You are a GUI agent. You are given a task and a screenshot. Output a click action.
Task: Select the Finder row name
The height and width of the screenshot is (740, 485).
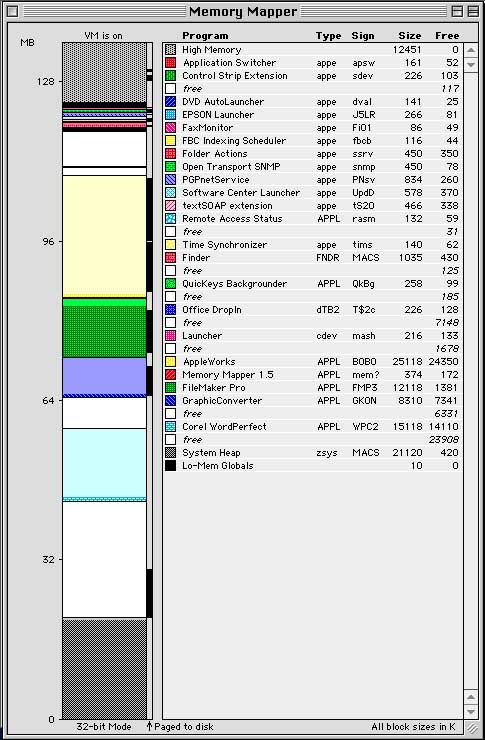click(x=196, y=258)
